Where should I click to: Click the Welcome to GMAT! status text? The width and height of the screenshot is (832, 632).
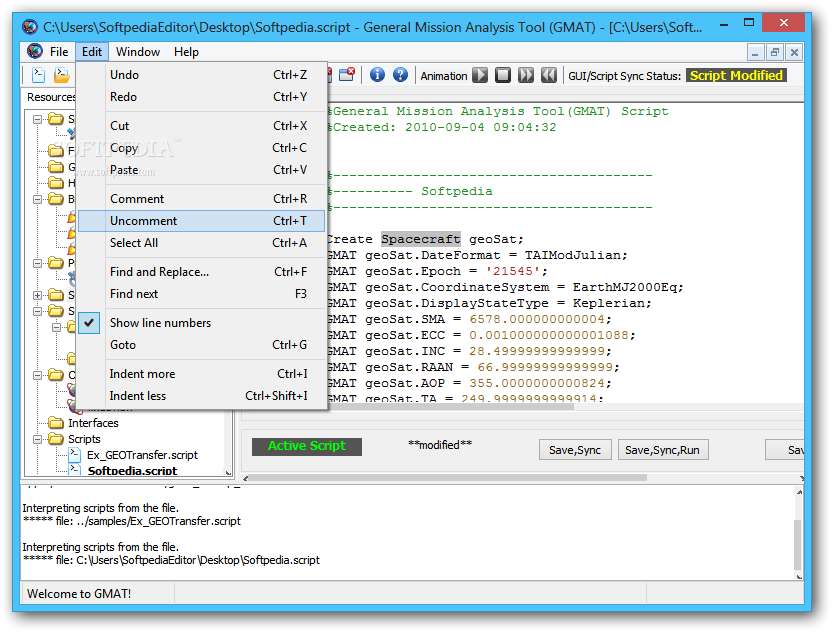tap(79, 593)
